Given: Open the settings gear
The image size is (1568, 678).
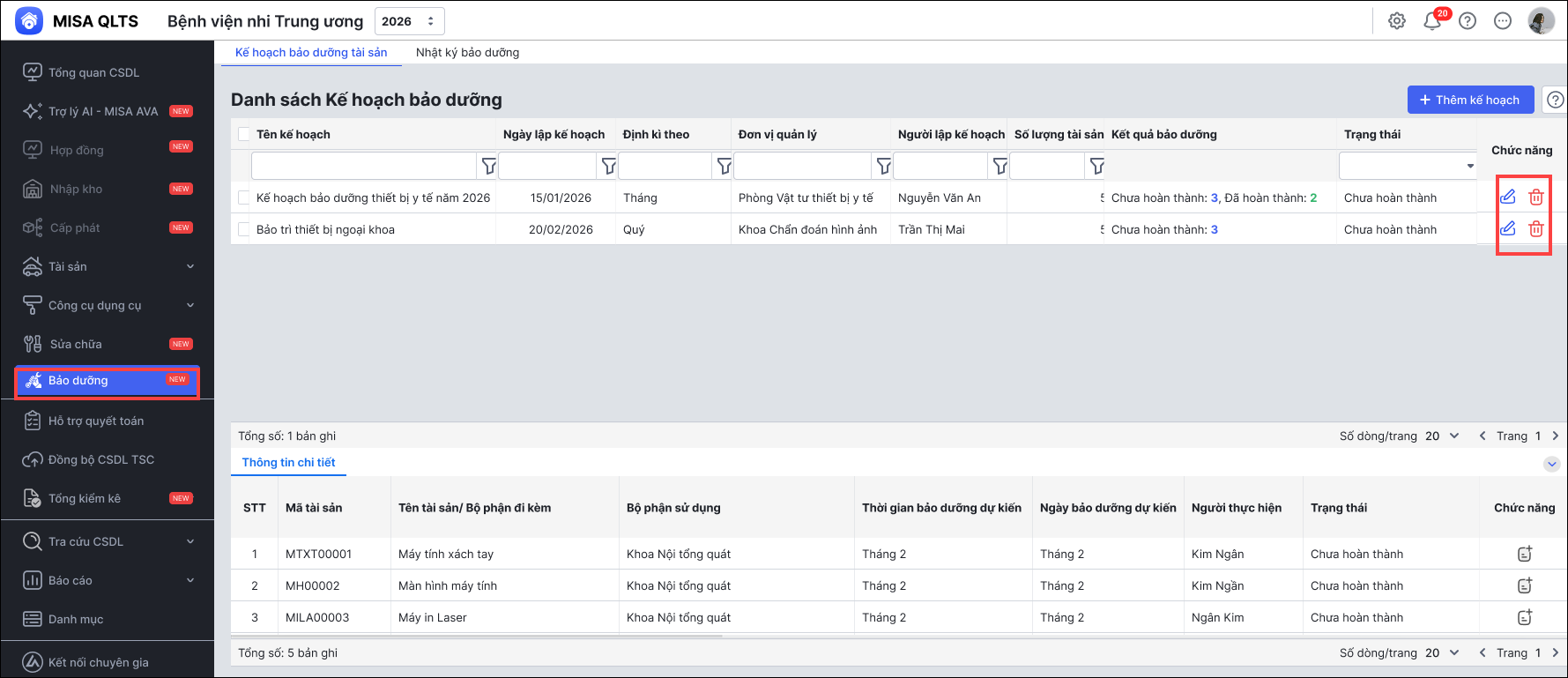Looking at the screenshot, I should point(1397,21).
